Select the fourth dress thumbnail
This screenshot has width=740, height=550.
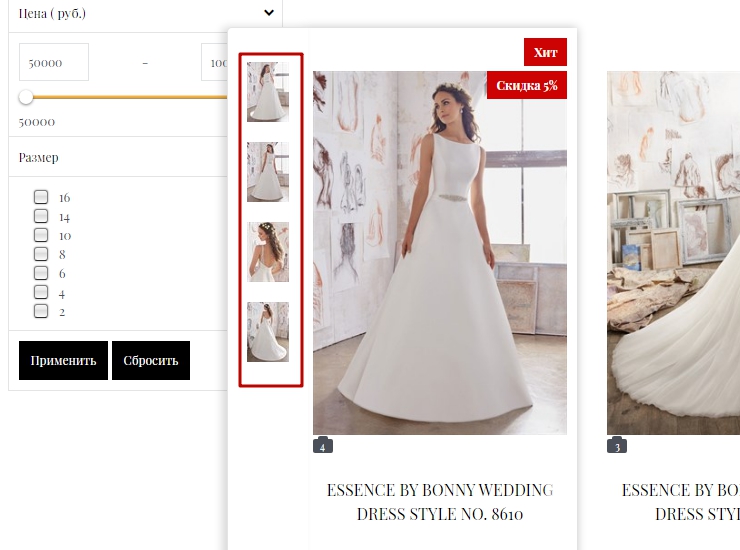tap(268, 332)
